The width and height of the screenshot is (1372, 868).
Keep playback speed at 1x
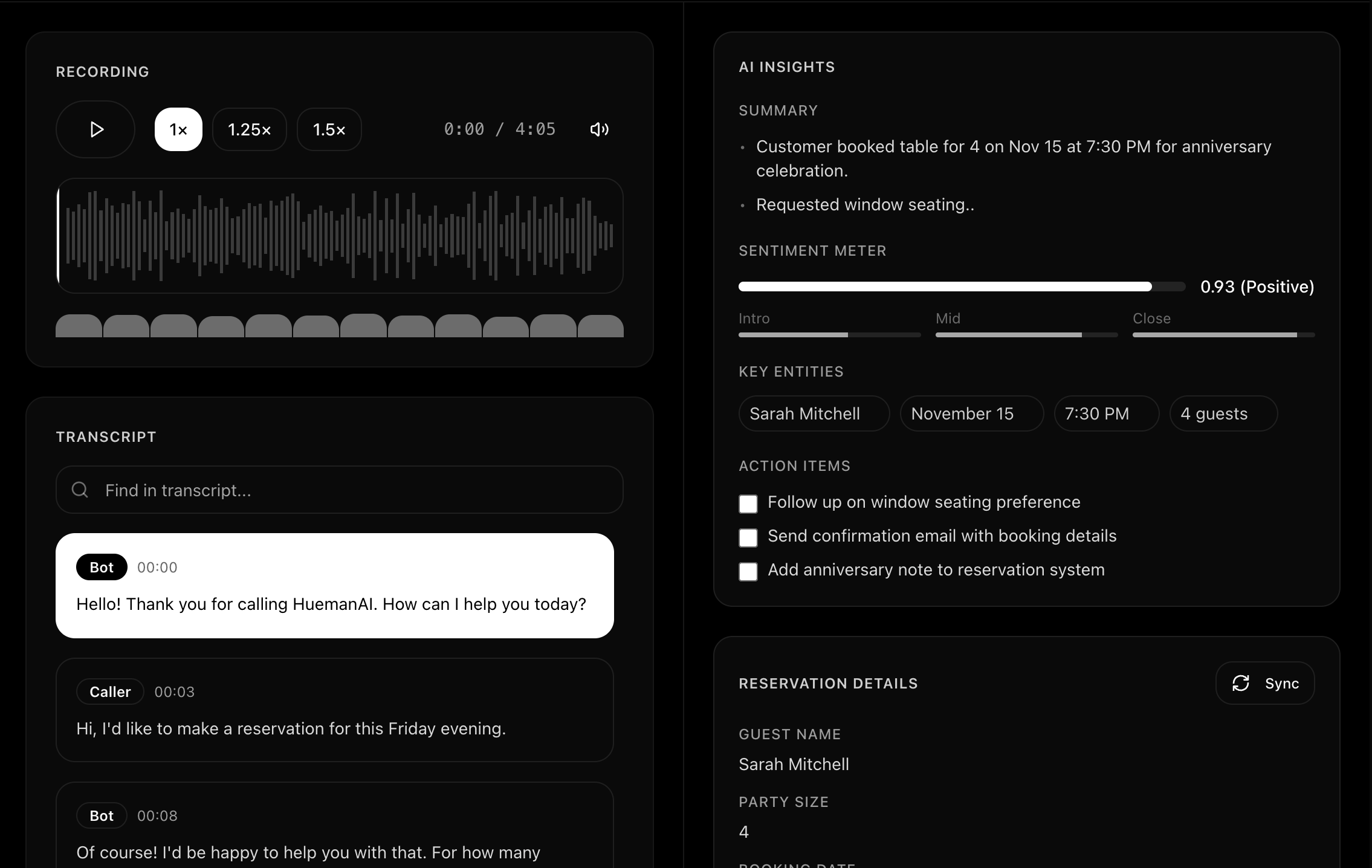[178, 129]
